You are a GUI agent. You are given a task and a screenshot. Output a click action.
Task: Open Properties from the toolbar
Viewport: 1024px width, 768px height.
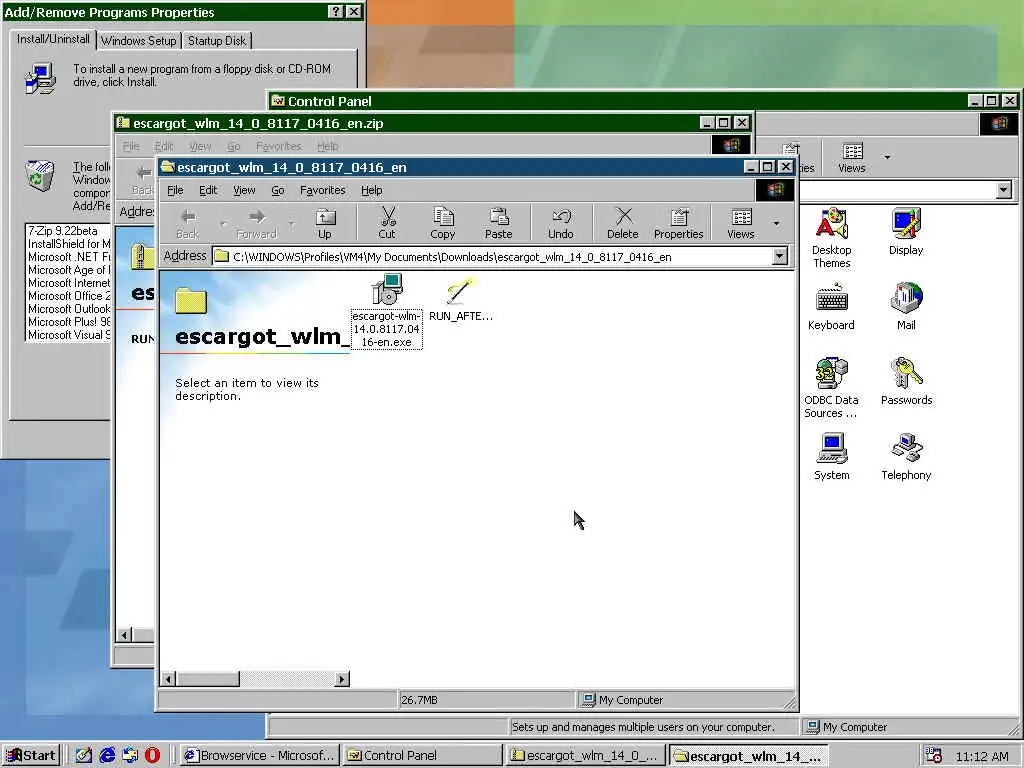click(679, 223)
